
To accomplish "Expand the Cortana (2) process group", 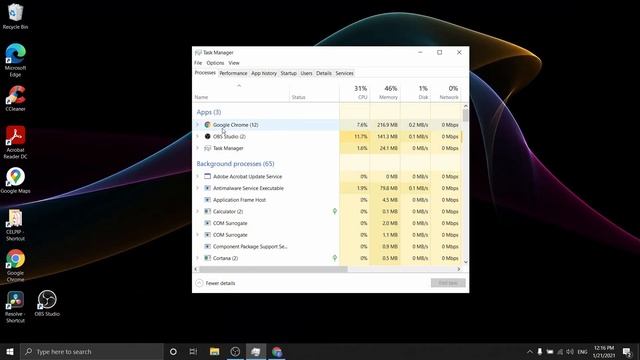I will click(198, 258).
